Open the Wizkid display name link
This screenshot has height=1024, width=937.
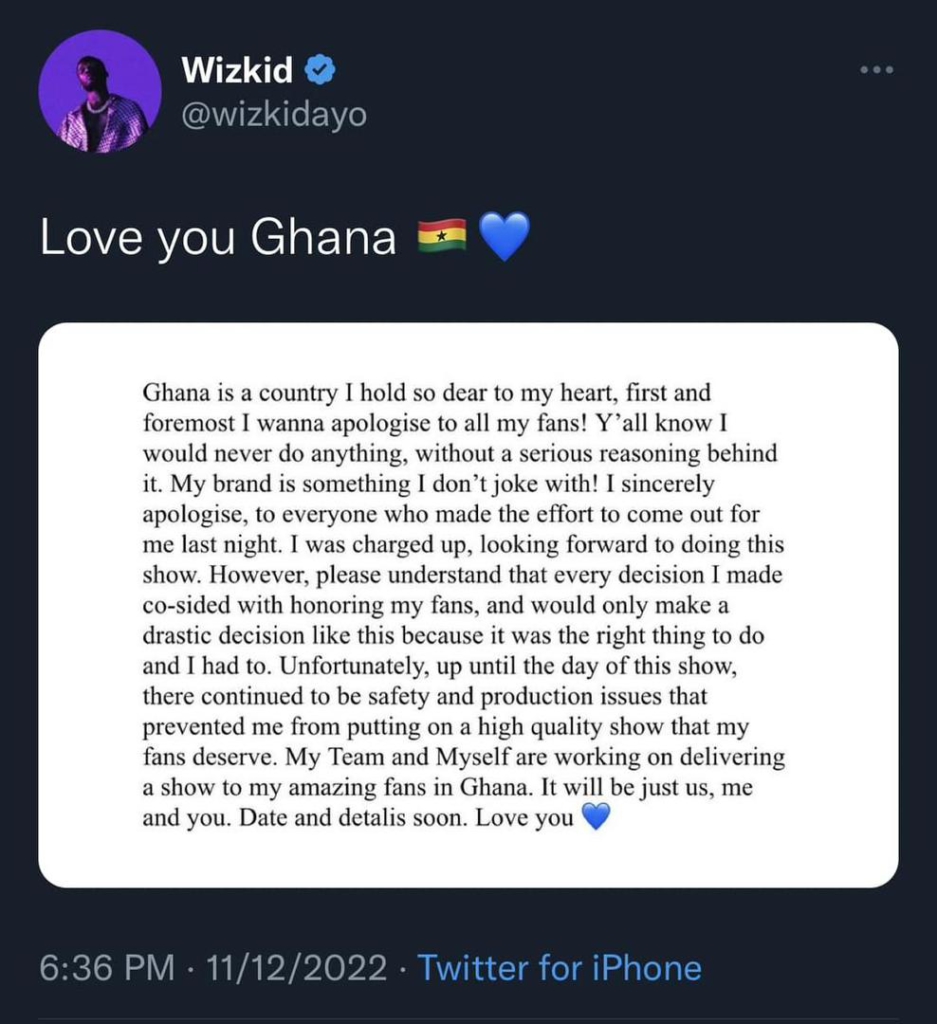click(237, 71)
